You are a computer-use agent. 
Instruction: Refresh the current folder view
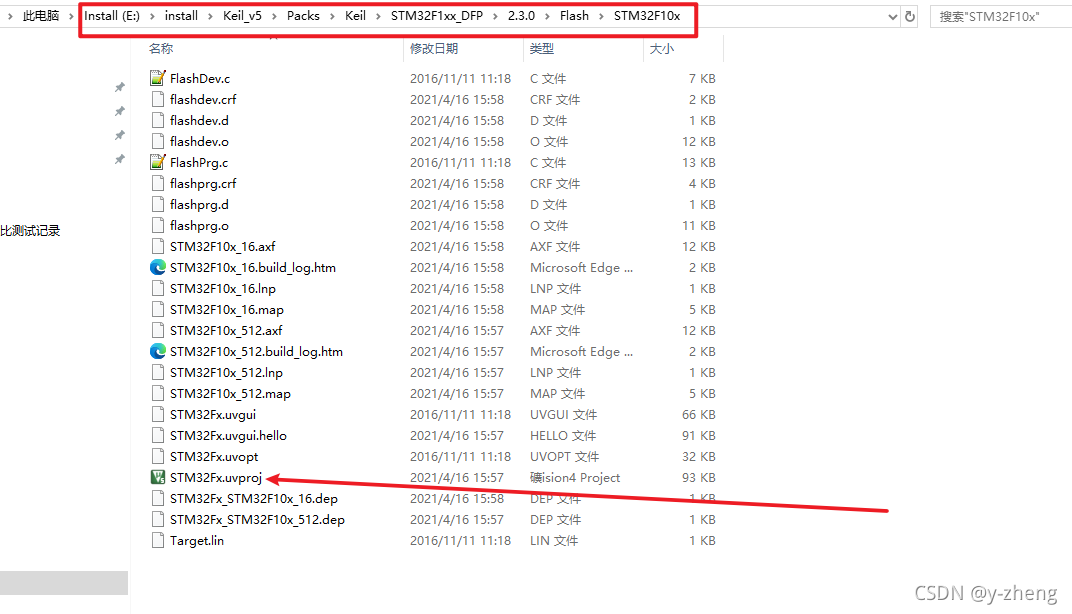pos(910,16)
